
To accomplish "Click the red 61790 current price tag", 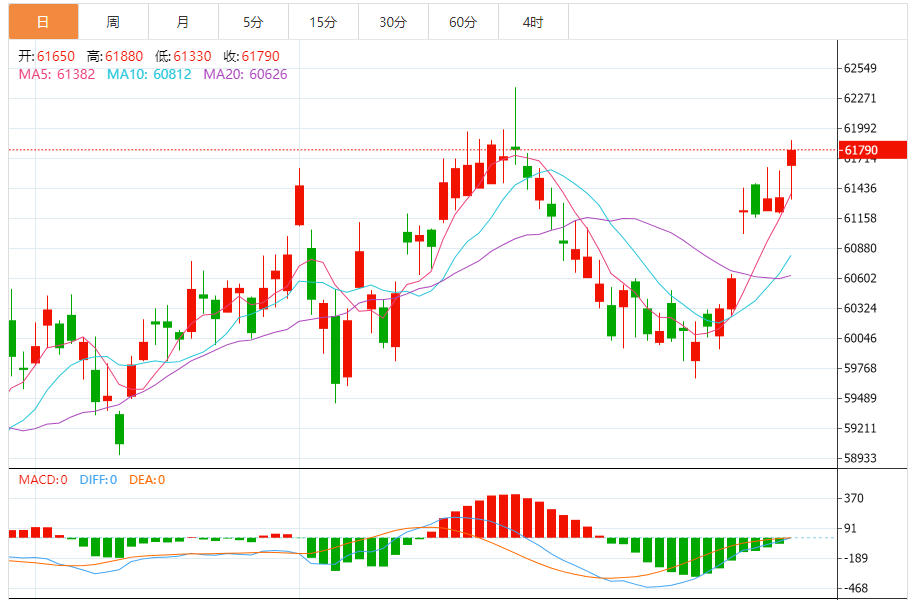I will point(872,150).
